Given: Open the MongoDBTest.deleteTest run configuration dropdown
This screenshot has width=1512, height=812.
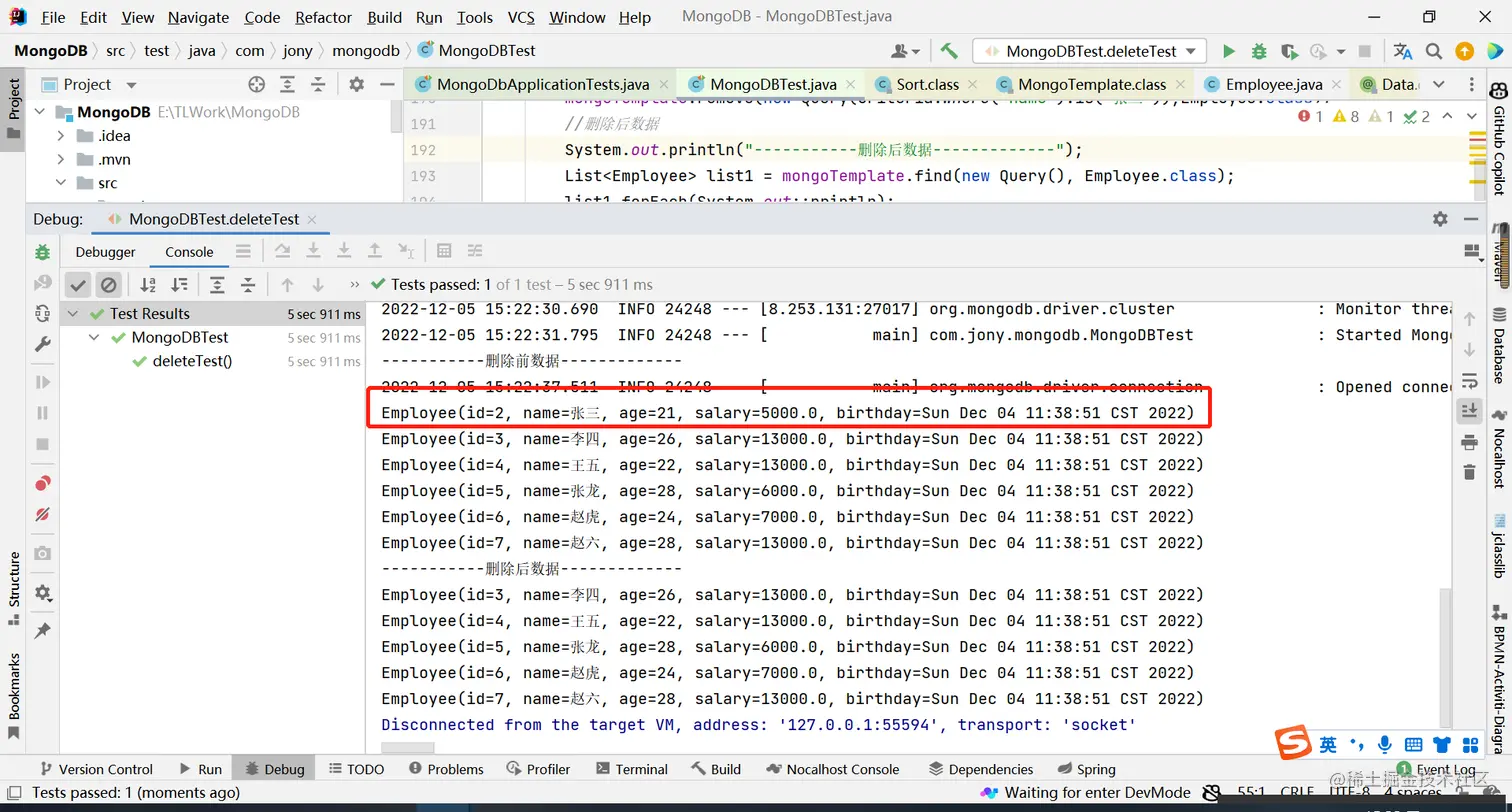Looking at the screenshot, I should (1089, 51).
